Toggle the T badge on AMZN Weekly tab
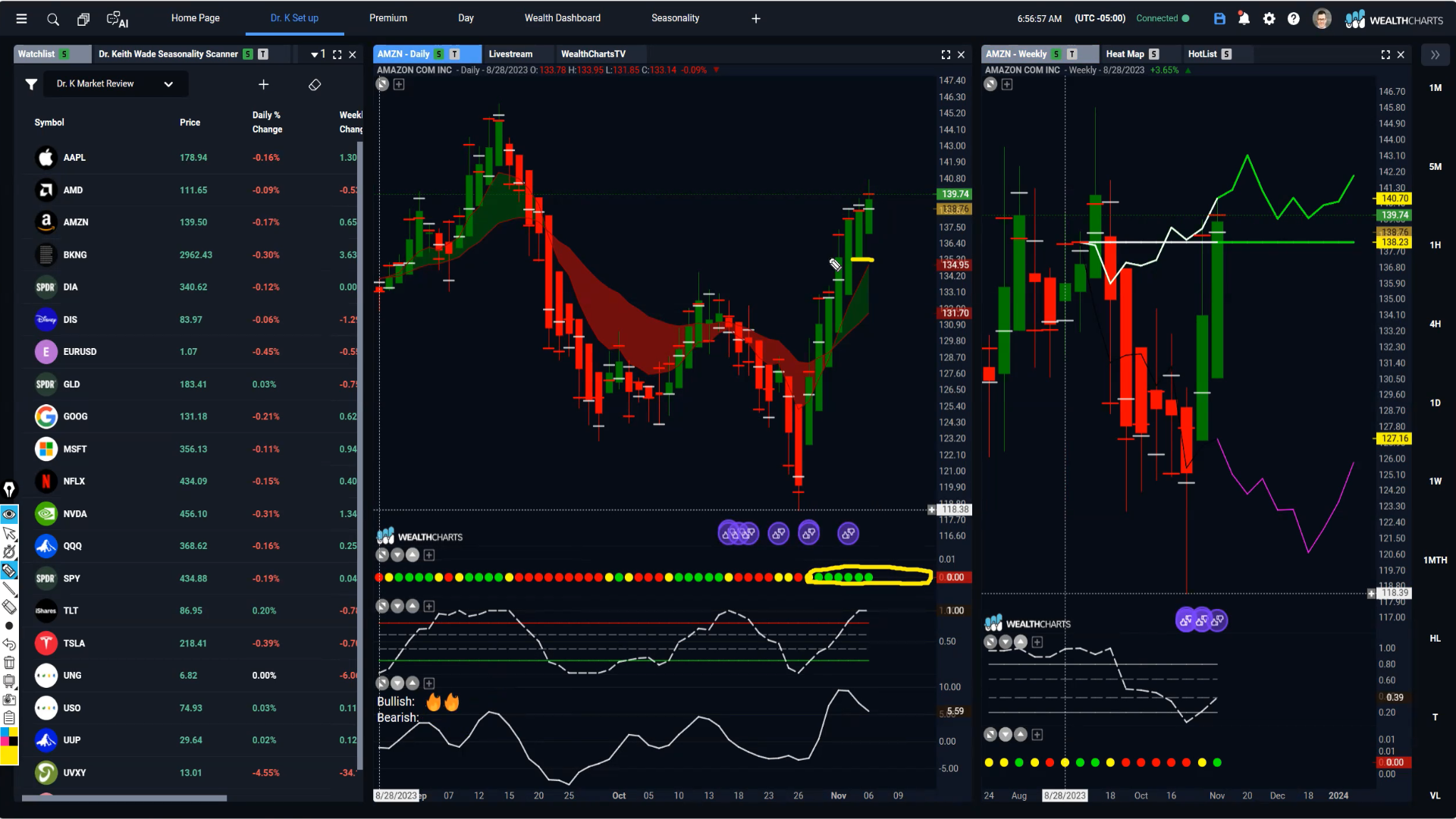Screen dimensions: 1456x819 pos(1072,55)
